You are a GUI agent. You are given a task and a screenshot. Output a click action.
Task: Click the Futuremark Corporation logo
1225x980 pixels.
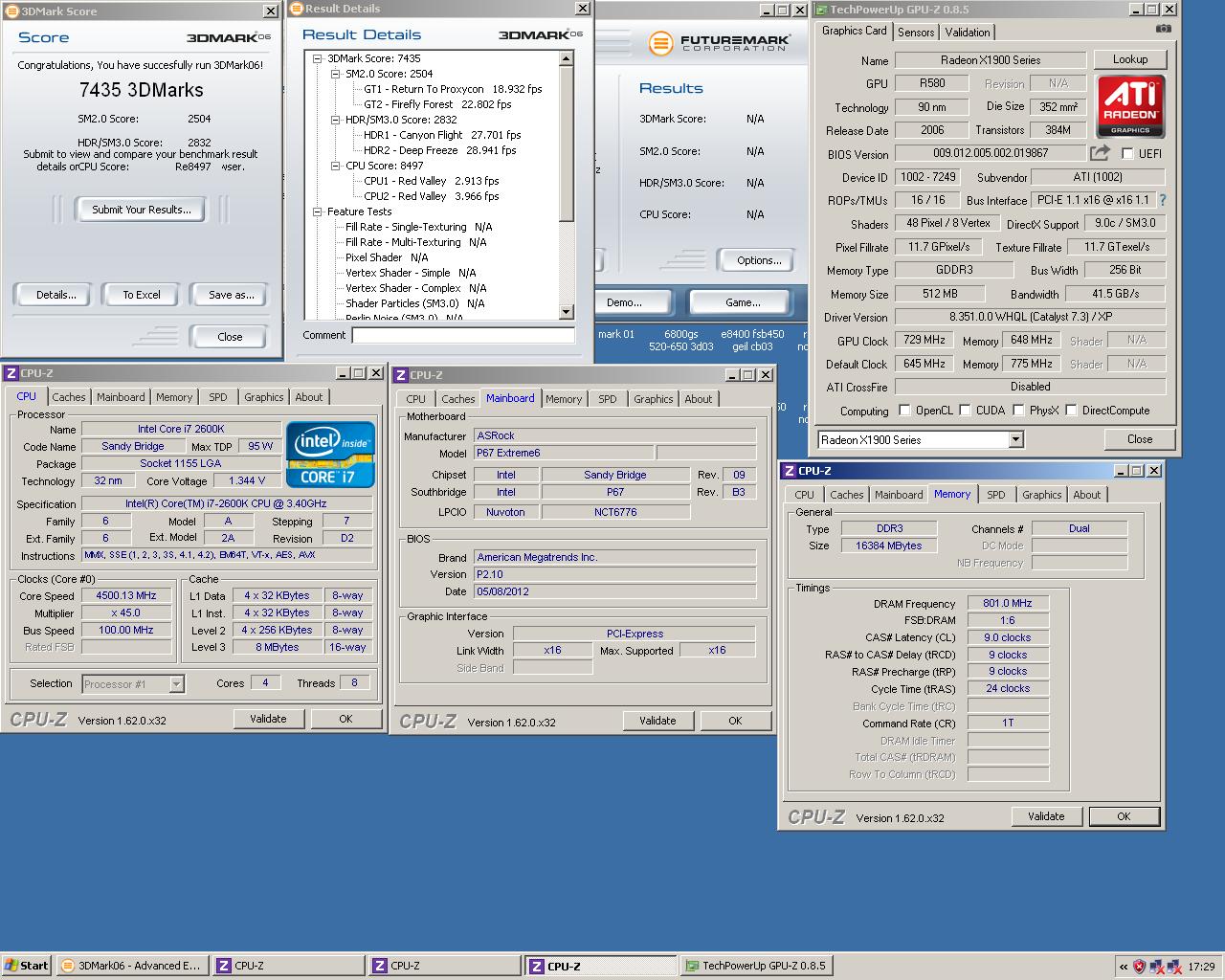click(720, 43)
